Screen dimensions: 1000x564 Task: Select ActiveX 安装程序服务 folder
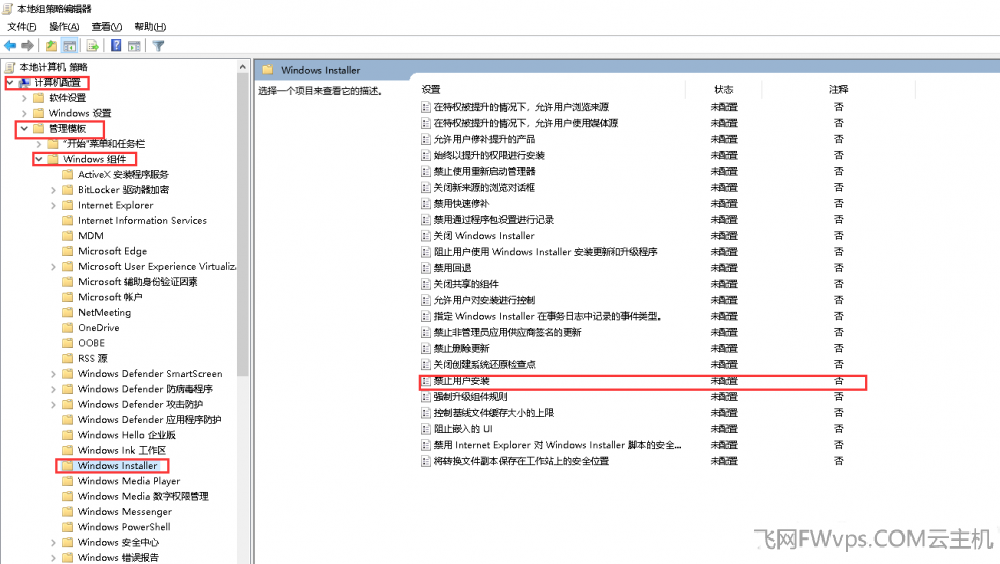(123, 174)
